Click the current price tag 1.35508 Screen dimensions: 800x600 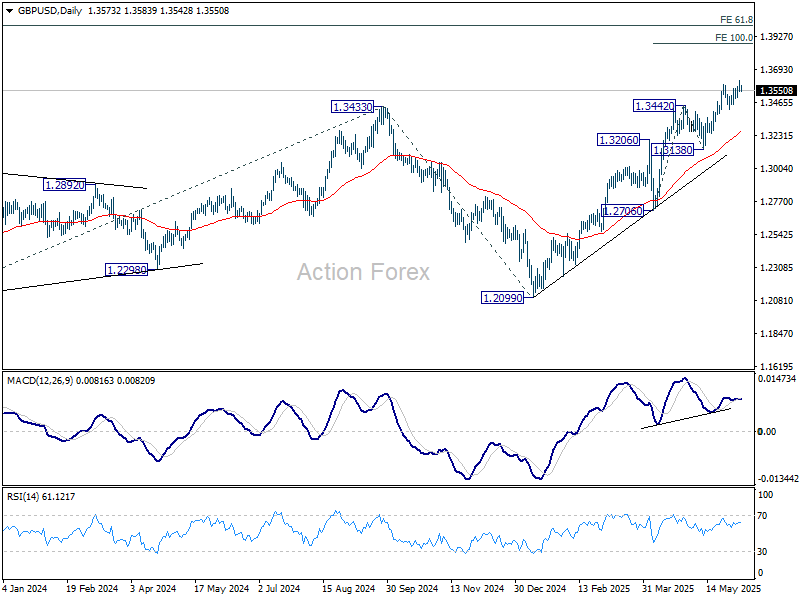(776, 91)
